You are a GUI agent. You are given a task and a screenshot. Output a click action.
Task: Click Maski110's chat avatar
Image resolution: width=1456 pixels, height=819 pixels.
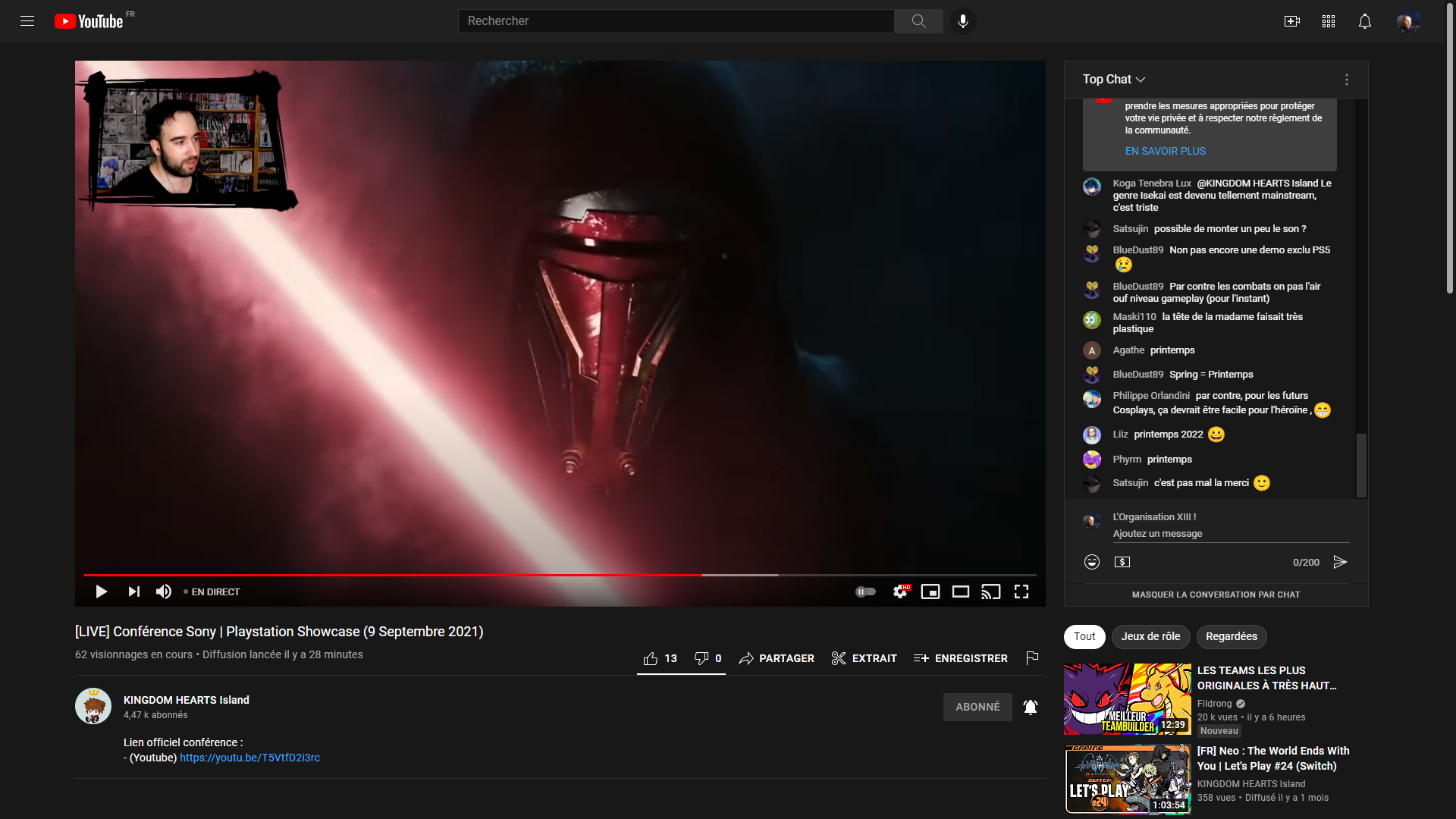[x=1092, y=320]
